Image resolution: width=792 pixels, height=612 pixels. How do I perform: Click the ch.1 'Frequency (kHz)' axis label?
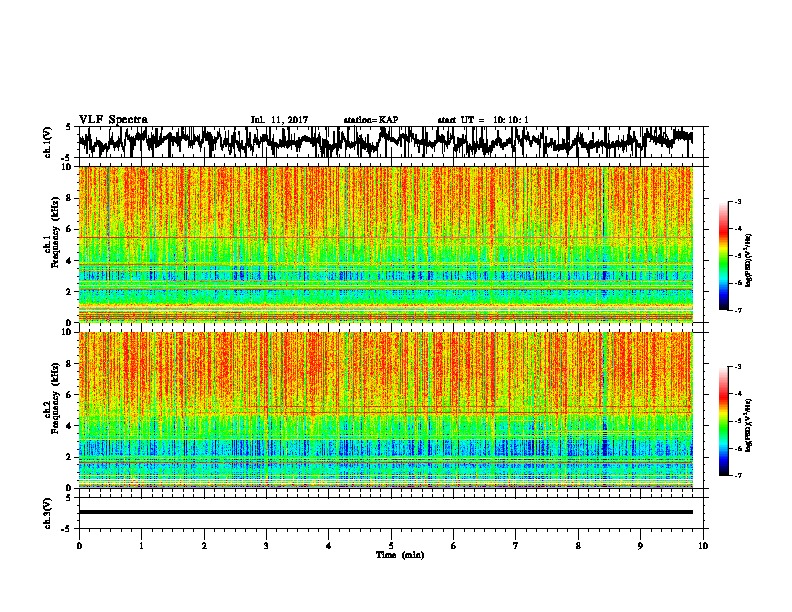point(55,233)
